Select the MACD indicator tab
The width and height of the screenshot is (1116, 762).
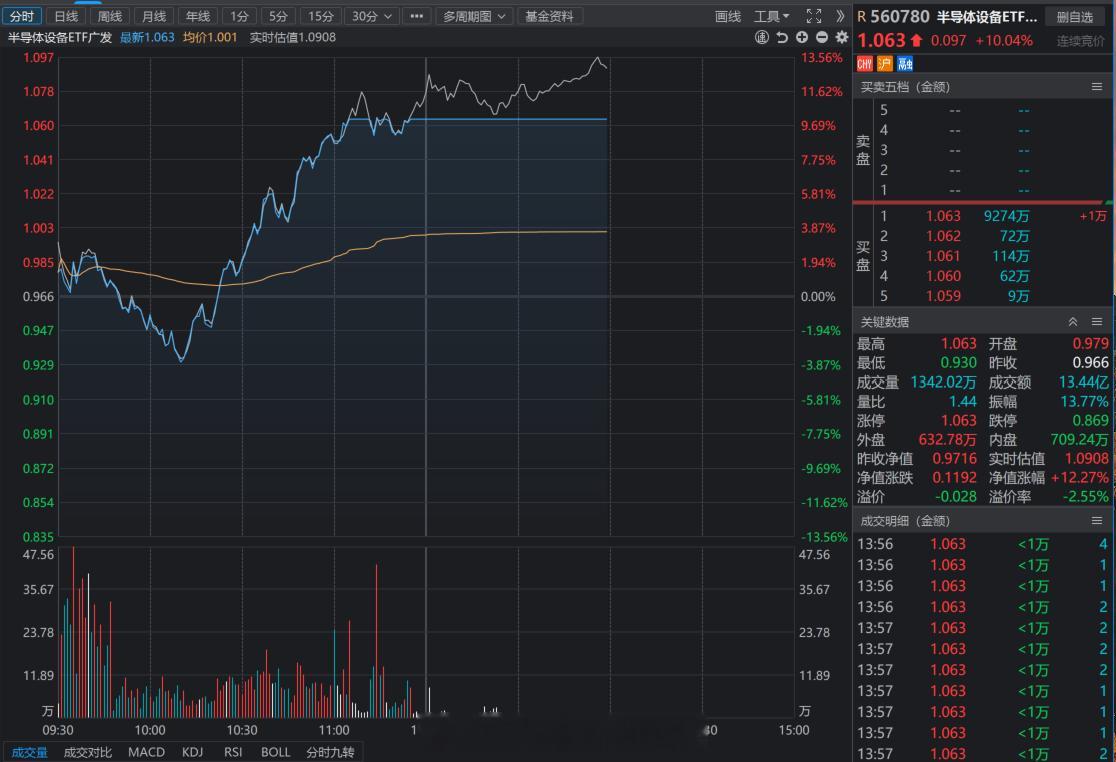[x=147, y=752]
